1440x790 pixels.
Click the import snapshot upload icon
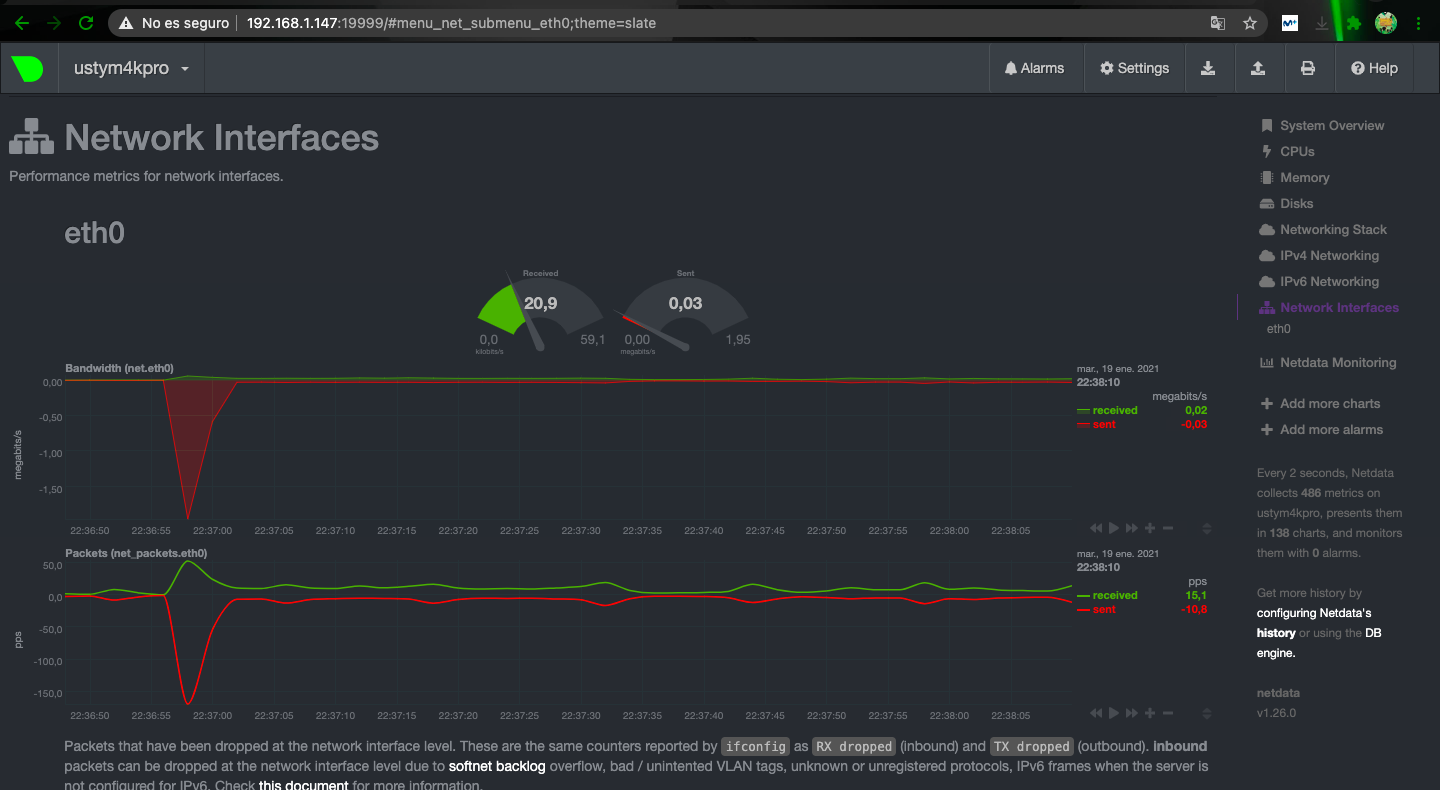1258,69
